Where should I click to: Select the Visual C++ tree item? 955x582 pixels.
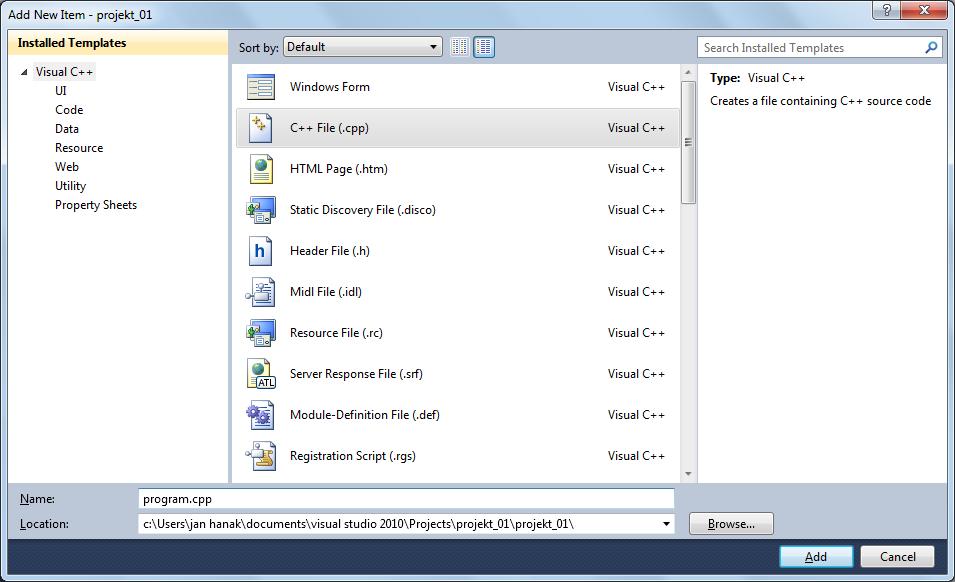(x=64, y=72)
